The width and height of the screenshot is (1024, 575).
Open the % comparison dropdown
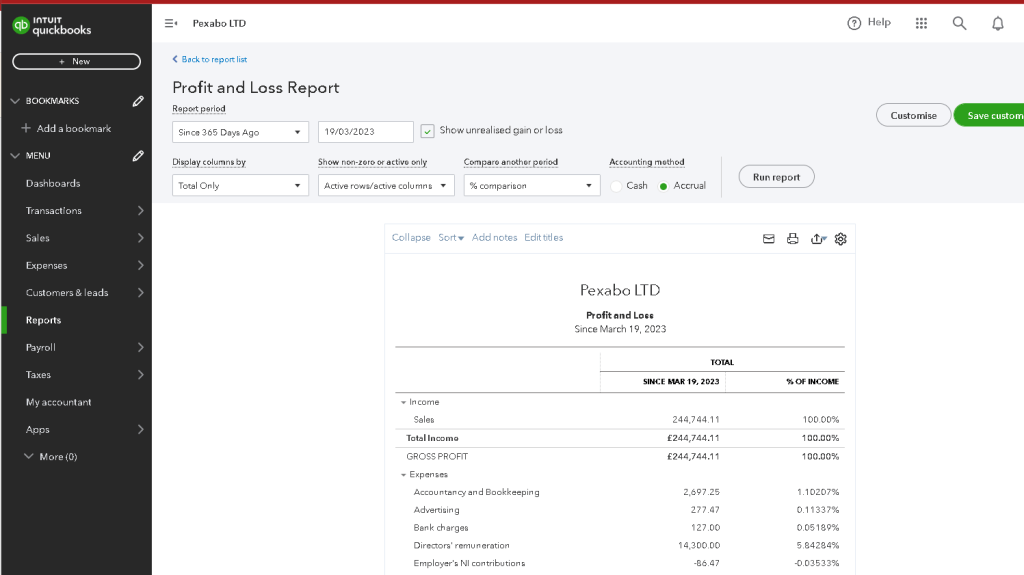point(532,186)
